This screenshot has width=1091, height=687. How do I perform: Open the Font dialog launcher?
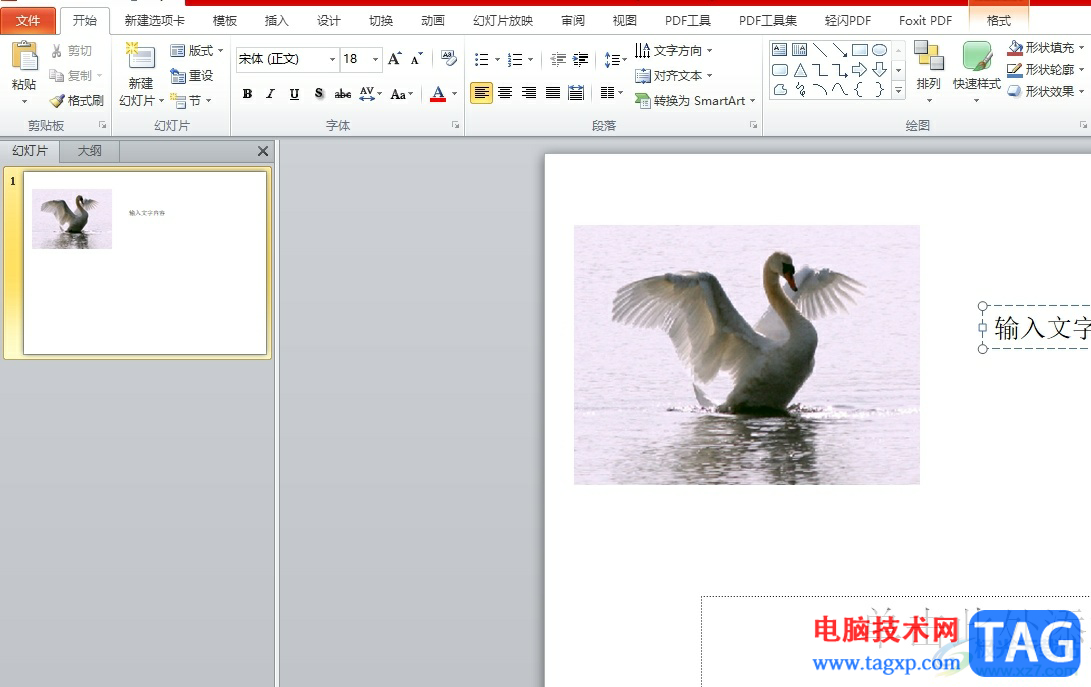(455, 125)
